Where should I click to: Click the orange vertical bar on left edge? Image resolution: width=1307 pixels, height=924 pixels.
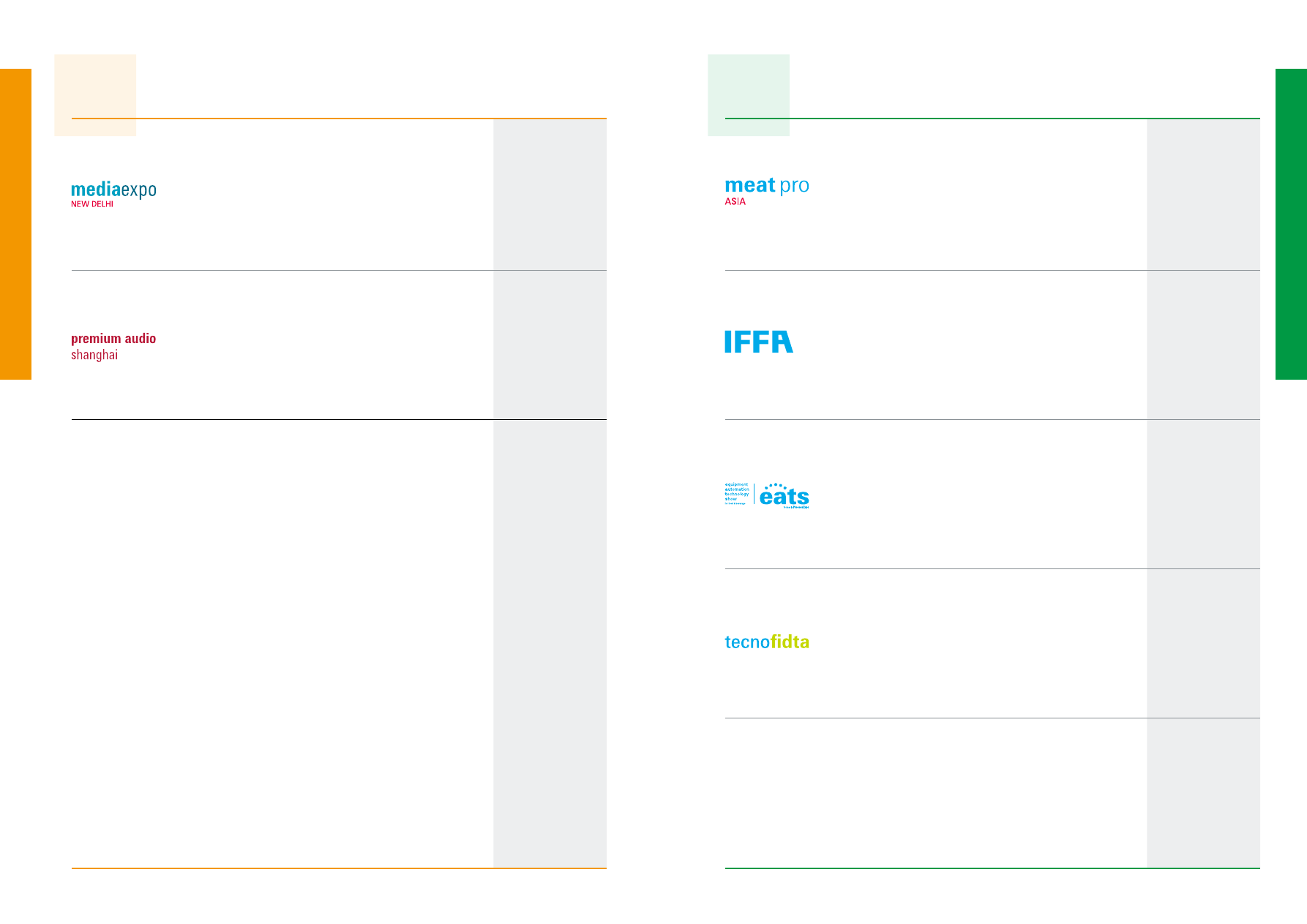[15, 224]
